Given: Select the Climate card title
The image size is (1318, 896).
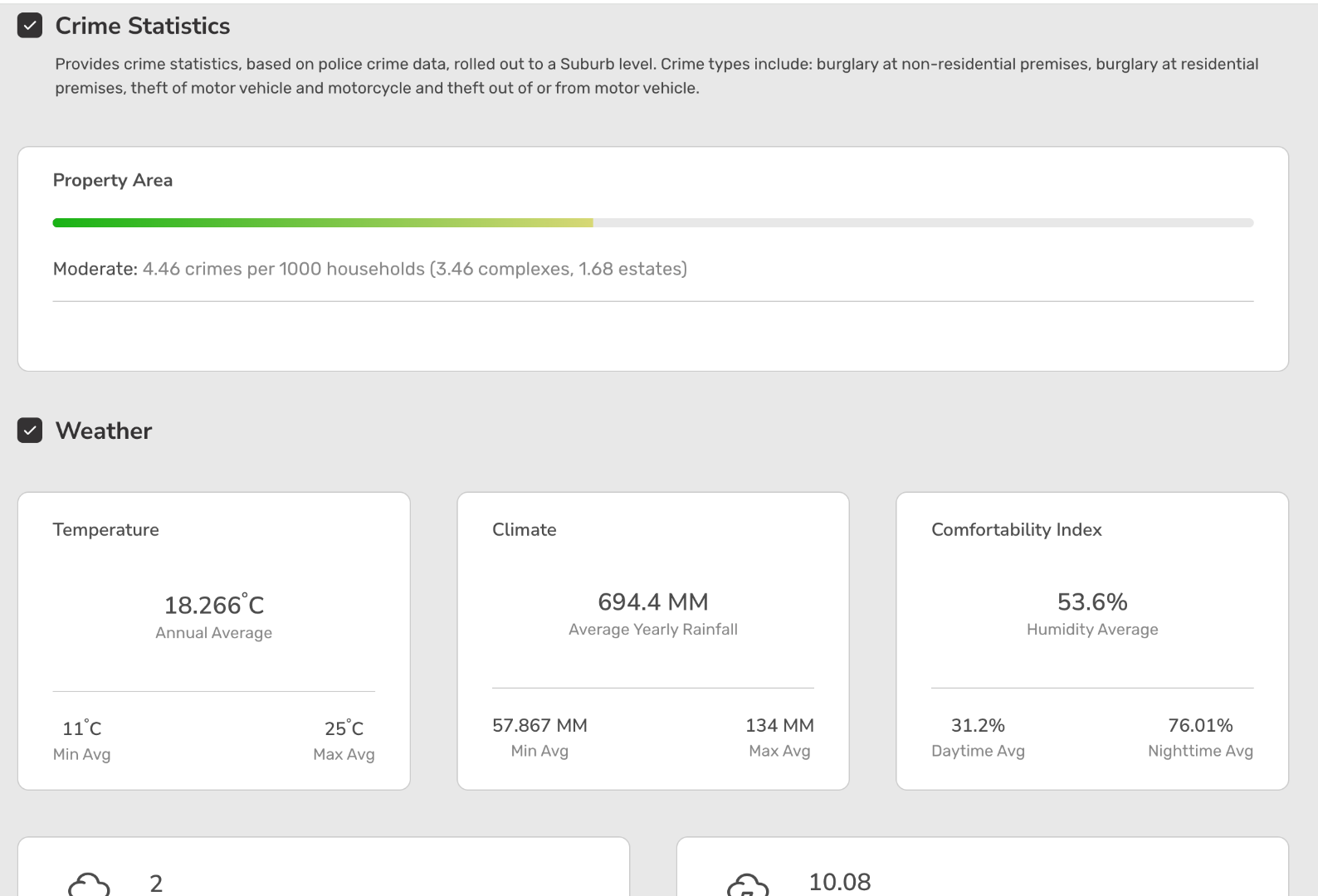Looking at the screenshot, I should tap(524, 529).
